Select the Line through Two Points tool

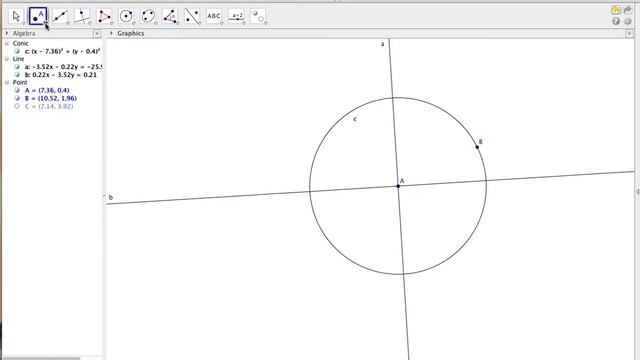pos(60,16)
